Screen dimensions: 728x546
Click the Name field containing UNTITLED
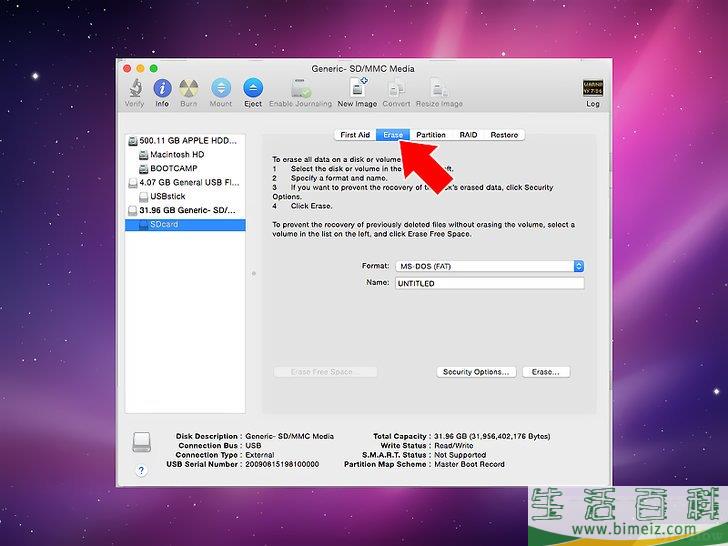click(490, 283)
